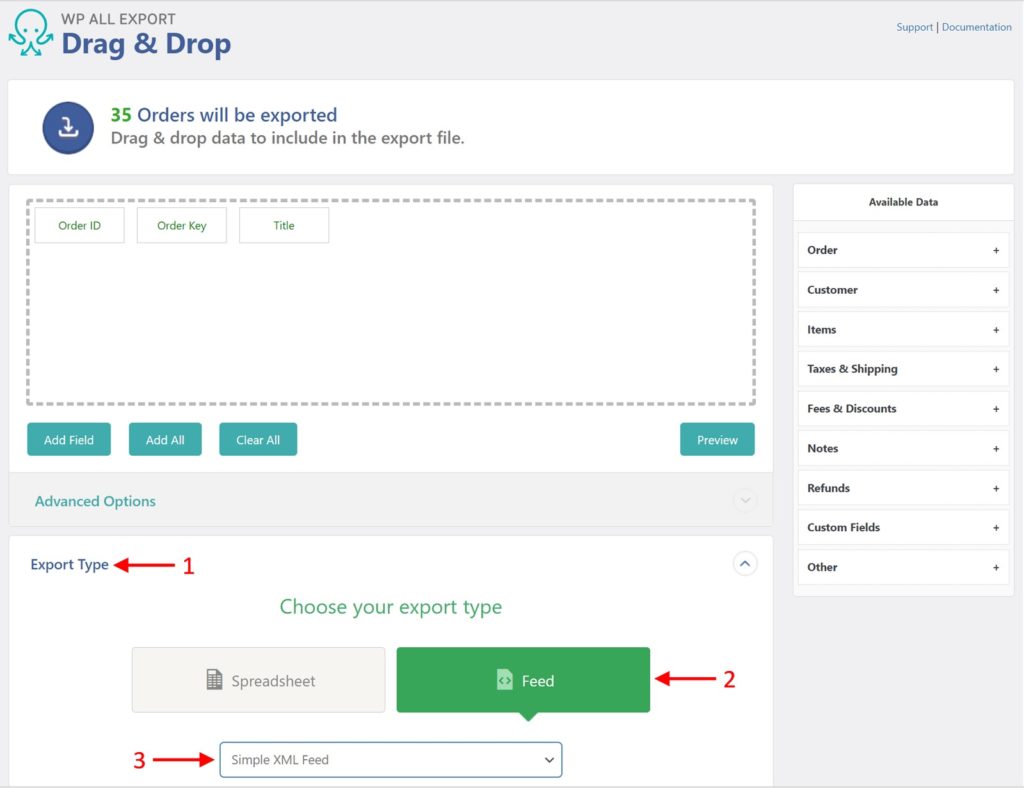This screenshot has height=788, width=1024.
Task: Click the Clear All button
Action: (x=258, y=439)
